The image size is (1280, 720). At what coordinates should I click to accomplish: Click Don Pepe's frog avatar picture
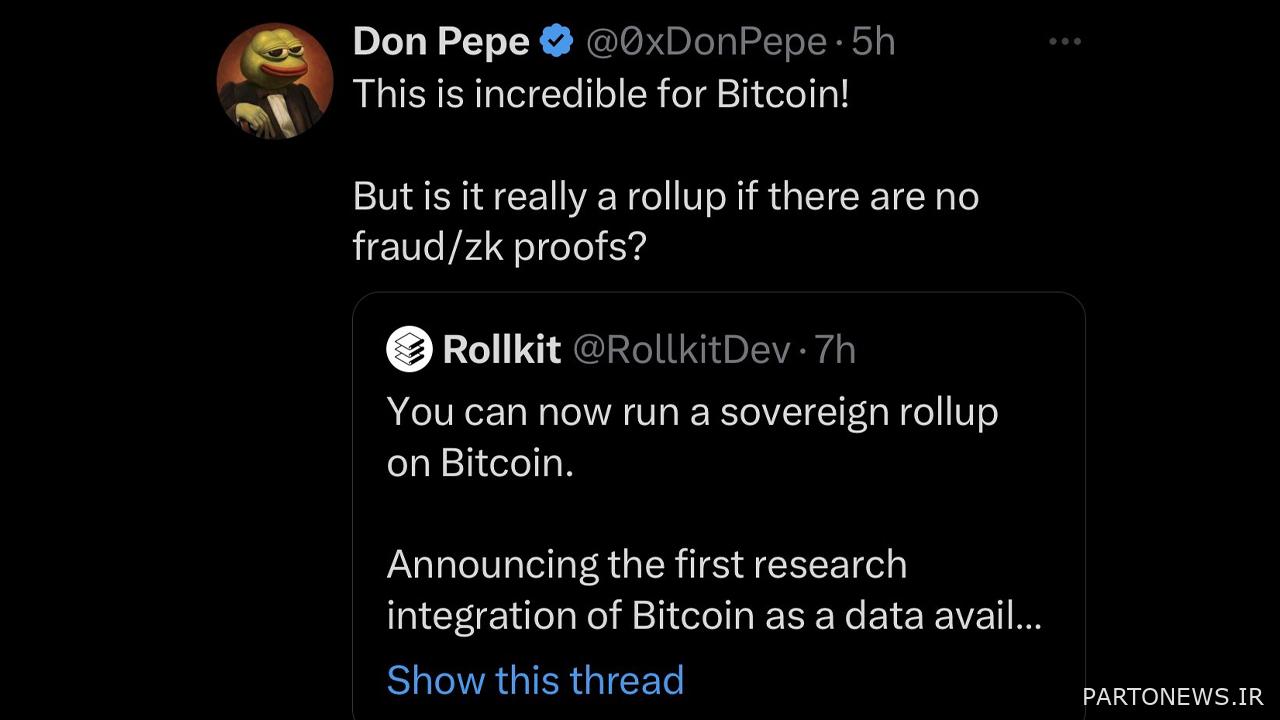[x=275, y=80]
